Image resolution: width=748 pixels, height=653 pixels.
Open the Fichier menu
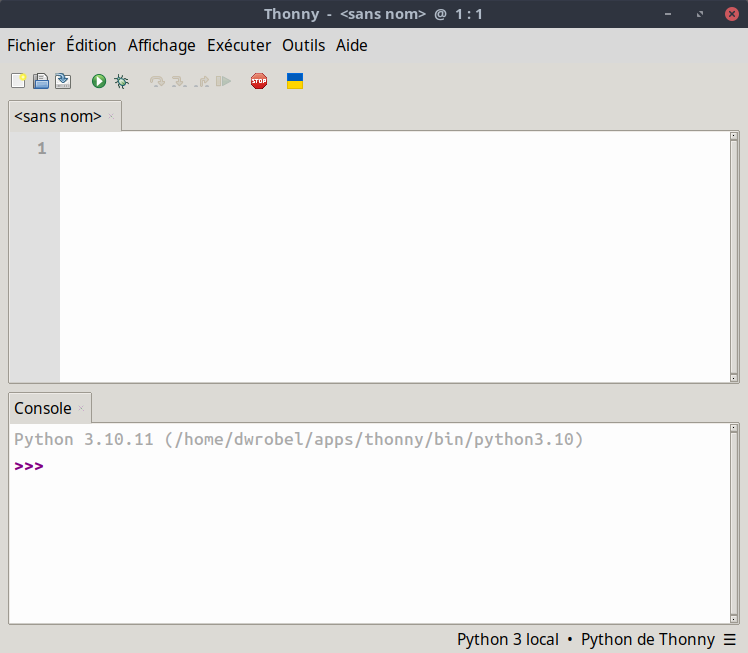(x=31, y=45)
